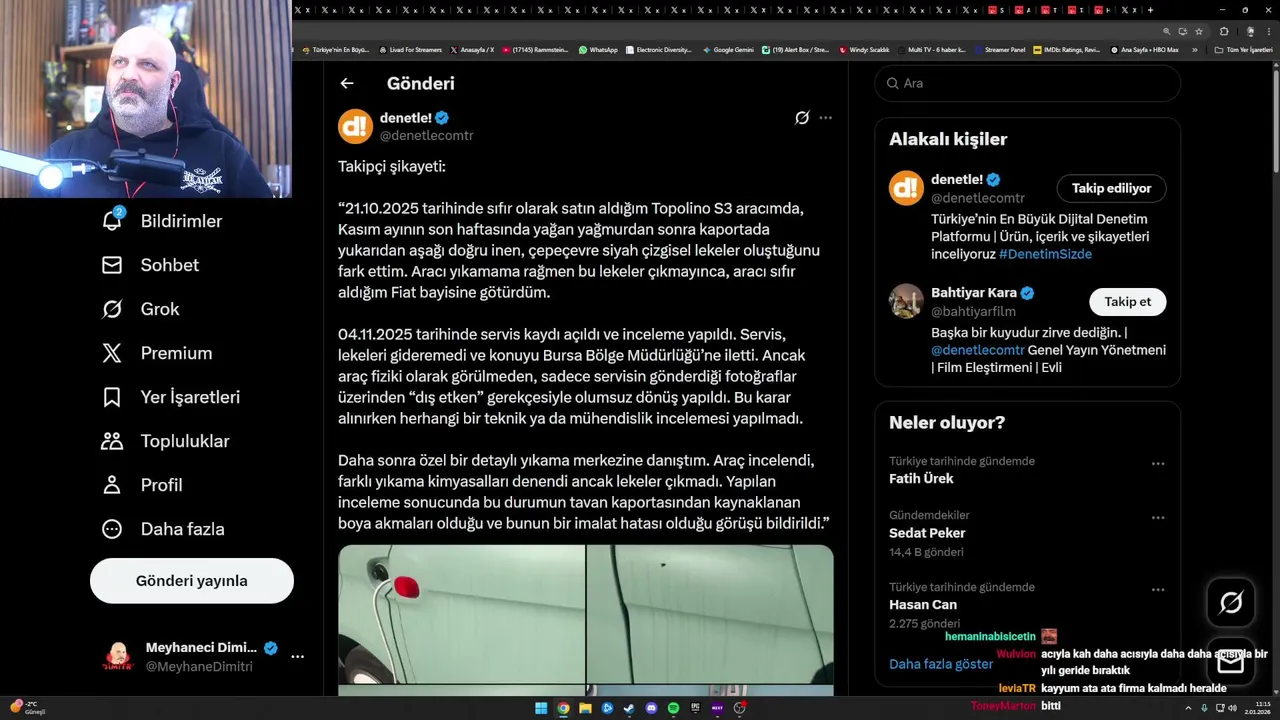Open the options dots for Sedat Peker trend

coord(1158,518)
